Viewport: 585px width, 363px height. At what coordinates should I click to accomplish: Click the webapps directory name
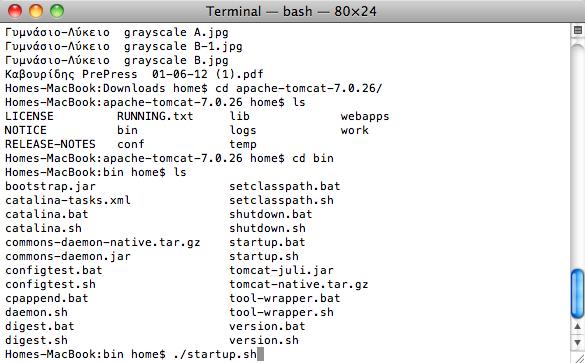[x=365, y=116]
